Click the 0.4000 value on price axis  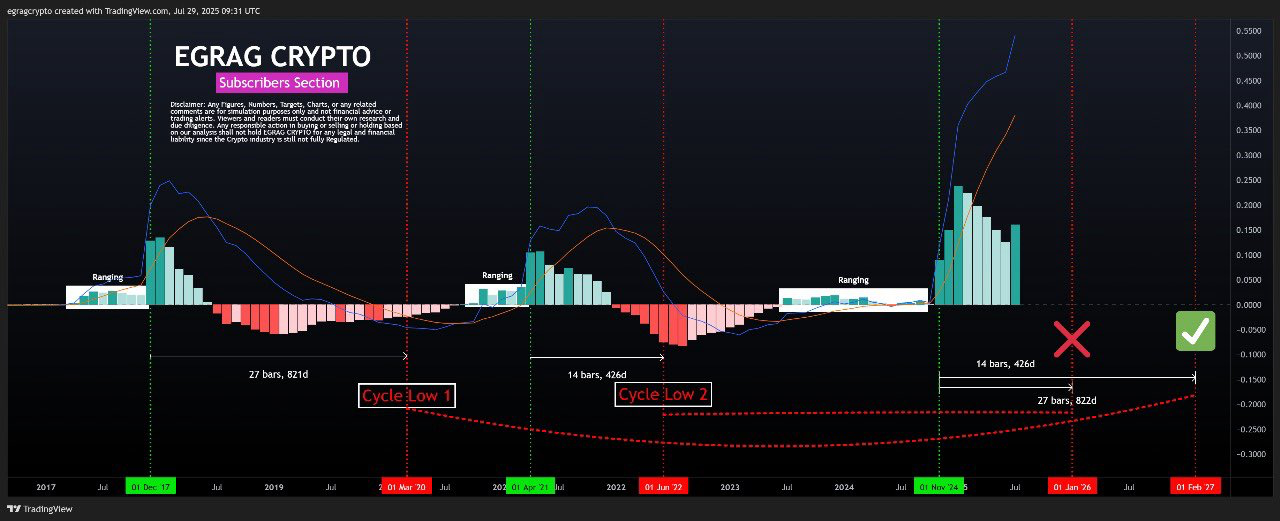tap(1249, 106)
